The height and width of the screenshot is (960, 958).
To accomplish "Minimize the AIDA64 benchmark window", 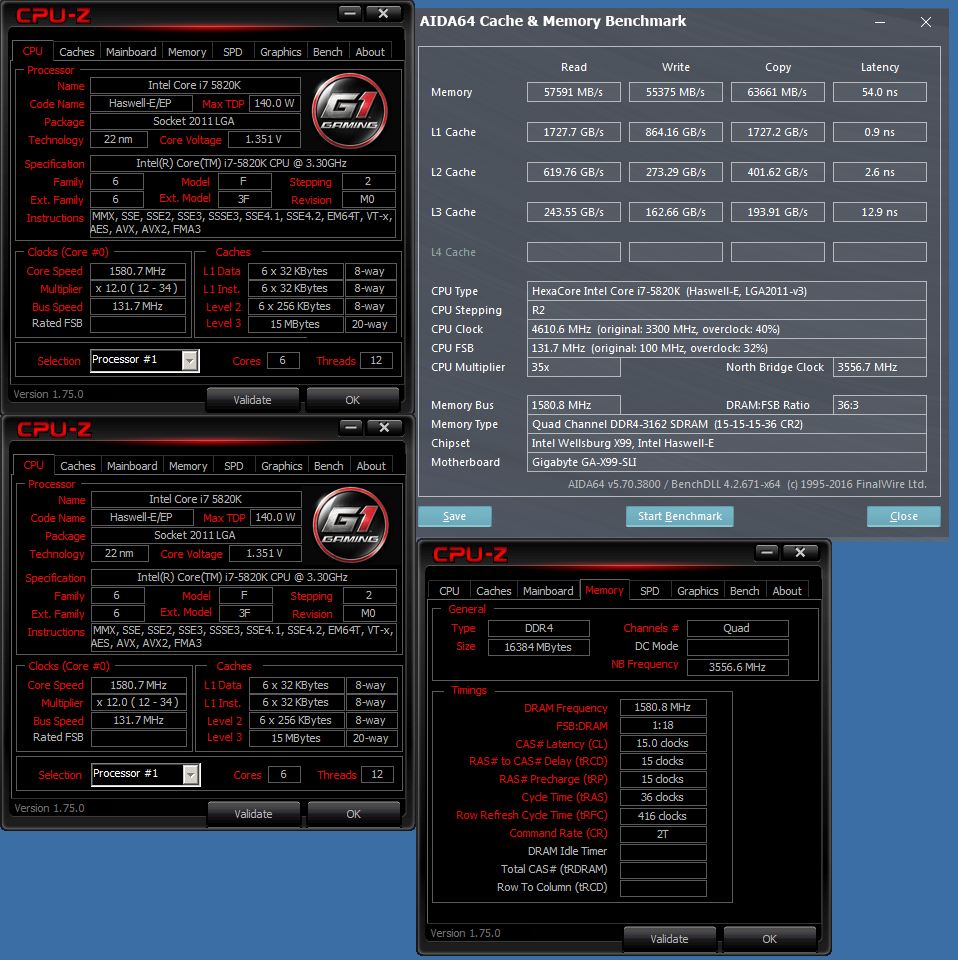I will tap(880, 22).
